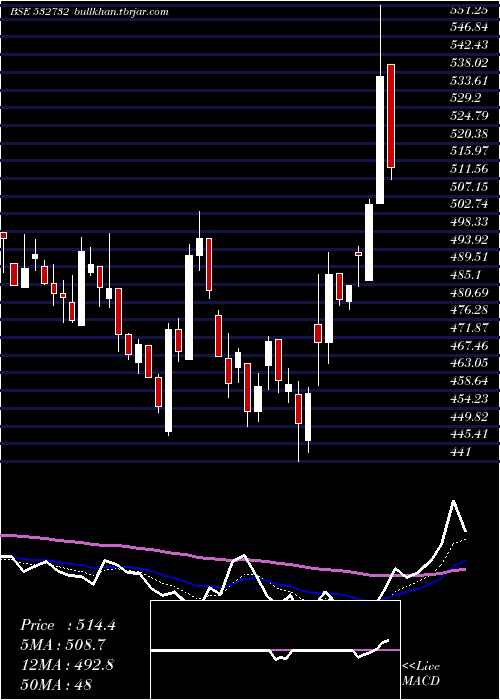Viewport: 500px width, 700px height.
Task: Click the Price : 514.4 readout
Action: click(x=68, y=625)
